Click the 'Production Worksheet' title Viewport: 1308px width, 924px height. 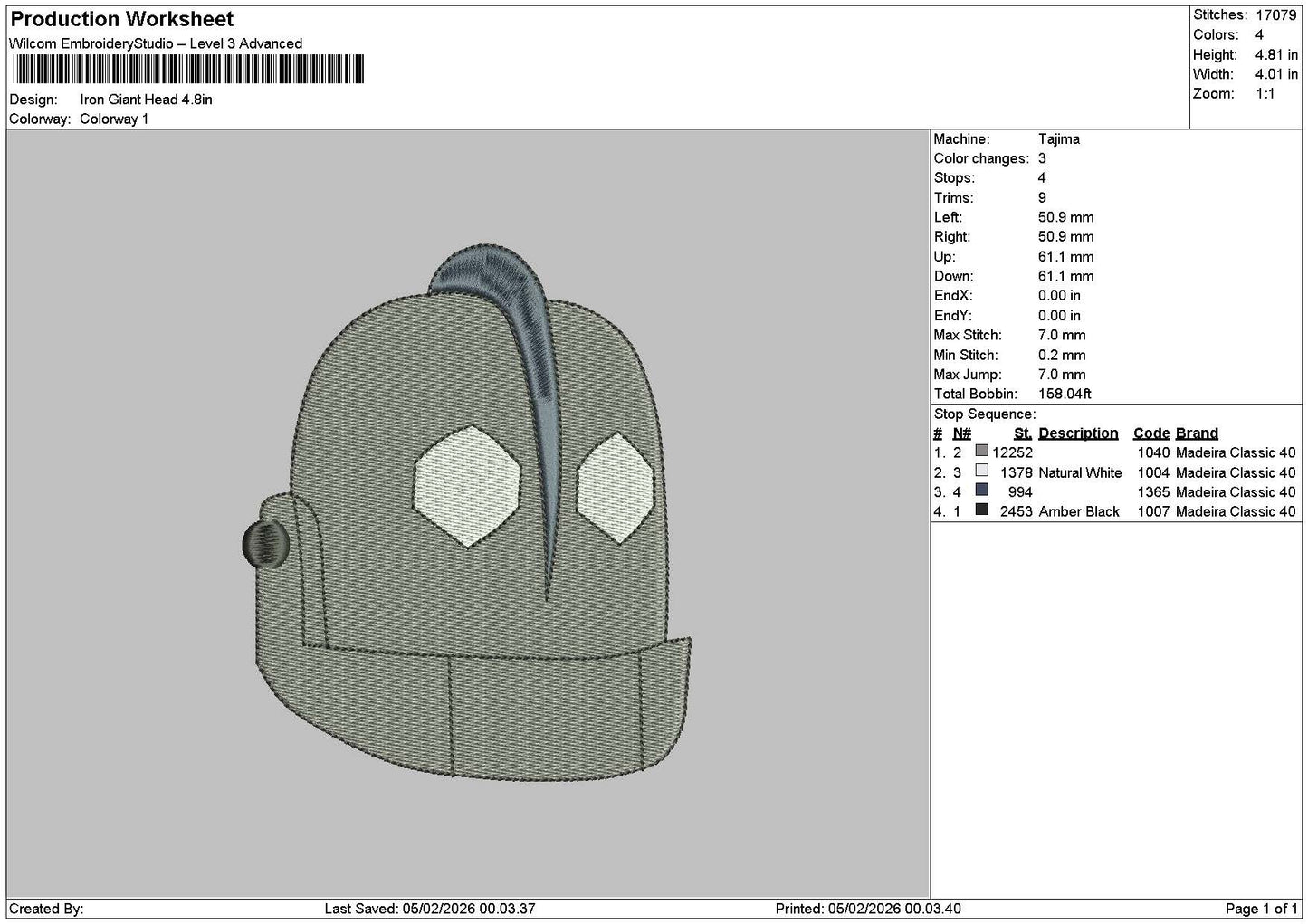pos(122,19)
